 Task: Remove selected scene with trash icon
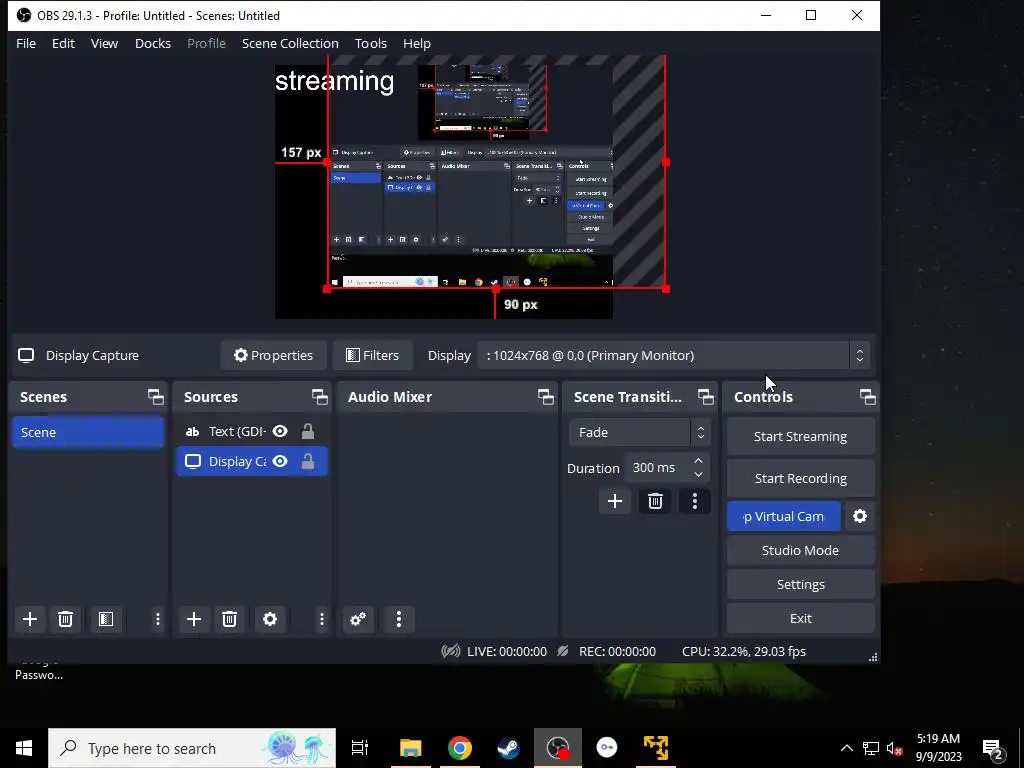tap(65, 619)
